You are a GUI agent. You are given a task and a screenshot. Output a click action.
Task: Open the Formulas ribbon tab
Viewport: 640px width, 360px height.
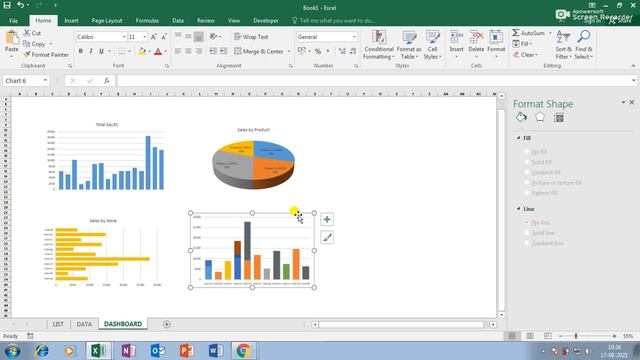click(147, 20)
